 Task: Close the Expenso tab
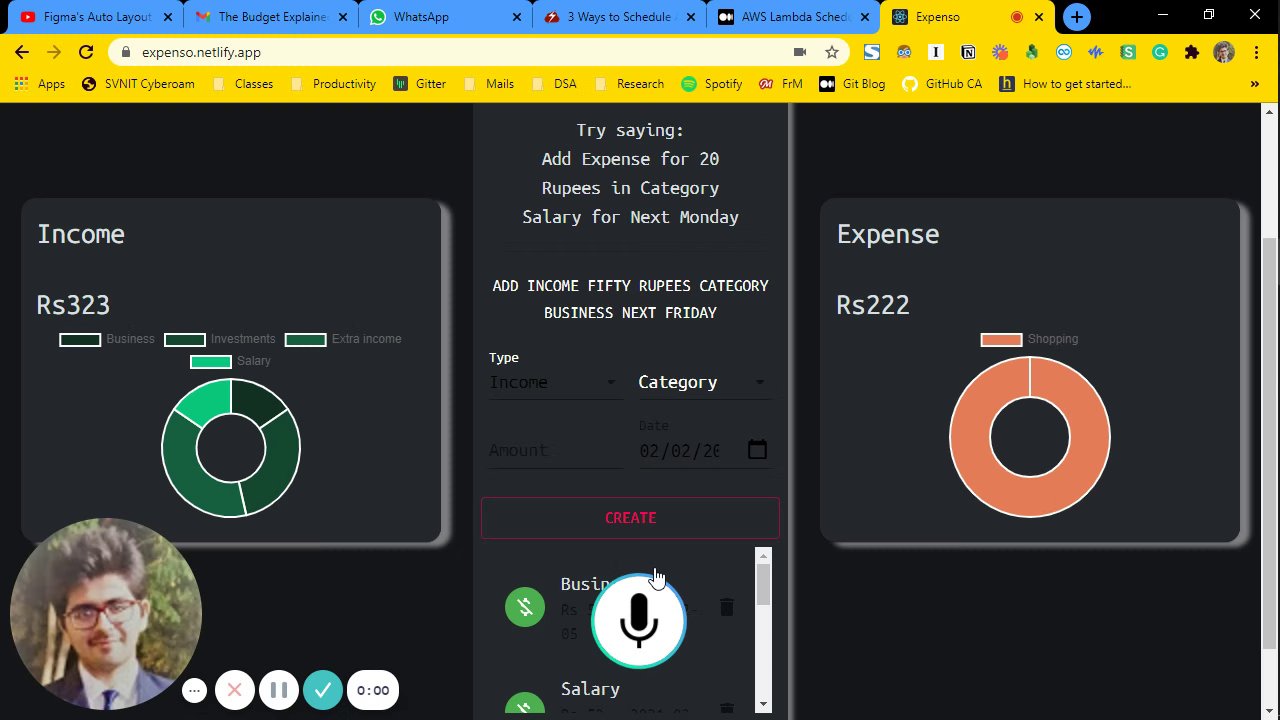point(1039,17)
